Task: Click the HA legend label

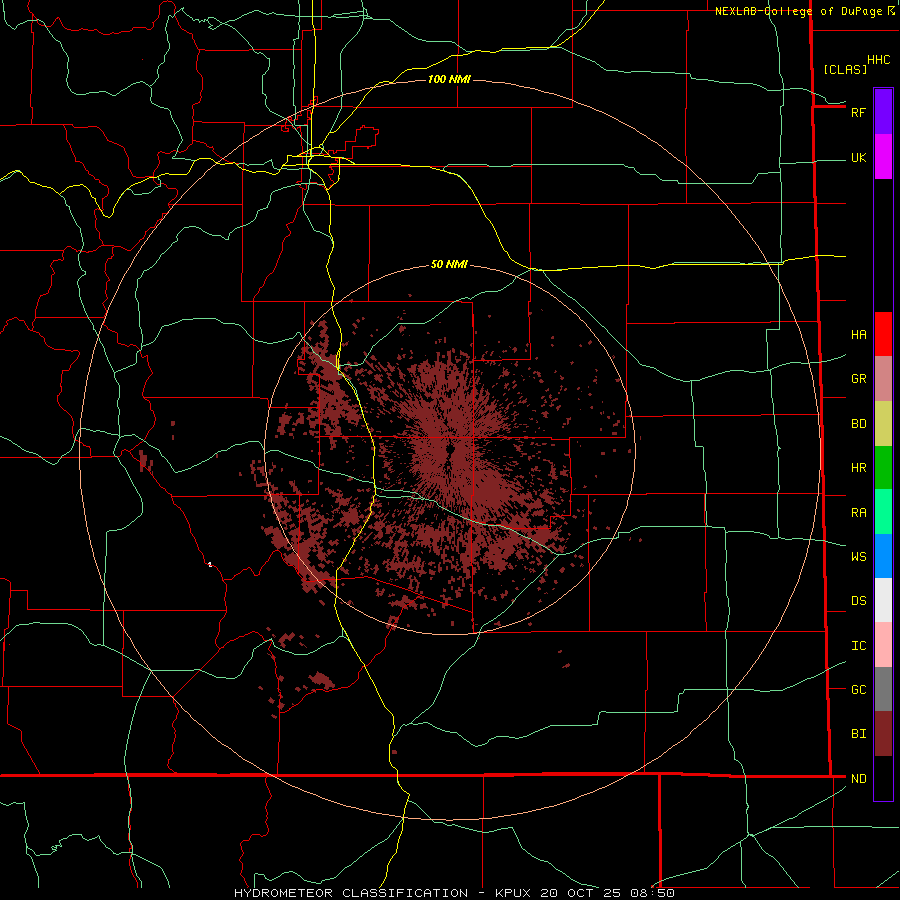Action: (858, 335)
